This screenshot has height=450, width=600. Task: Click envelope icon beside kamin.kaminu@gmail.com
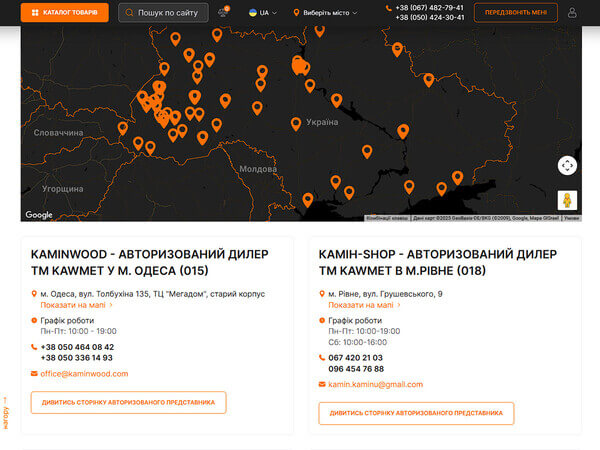coord(322,384)
